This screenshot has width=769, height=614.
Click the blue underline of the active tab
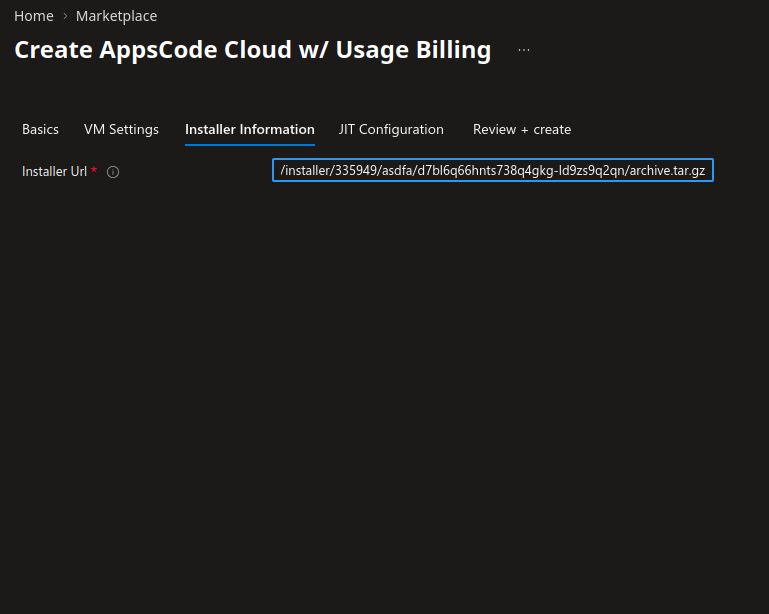(249, 145)
